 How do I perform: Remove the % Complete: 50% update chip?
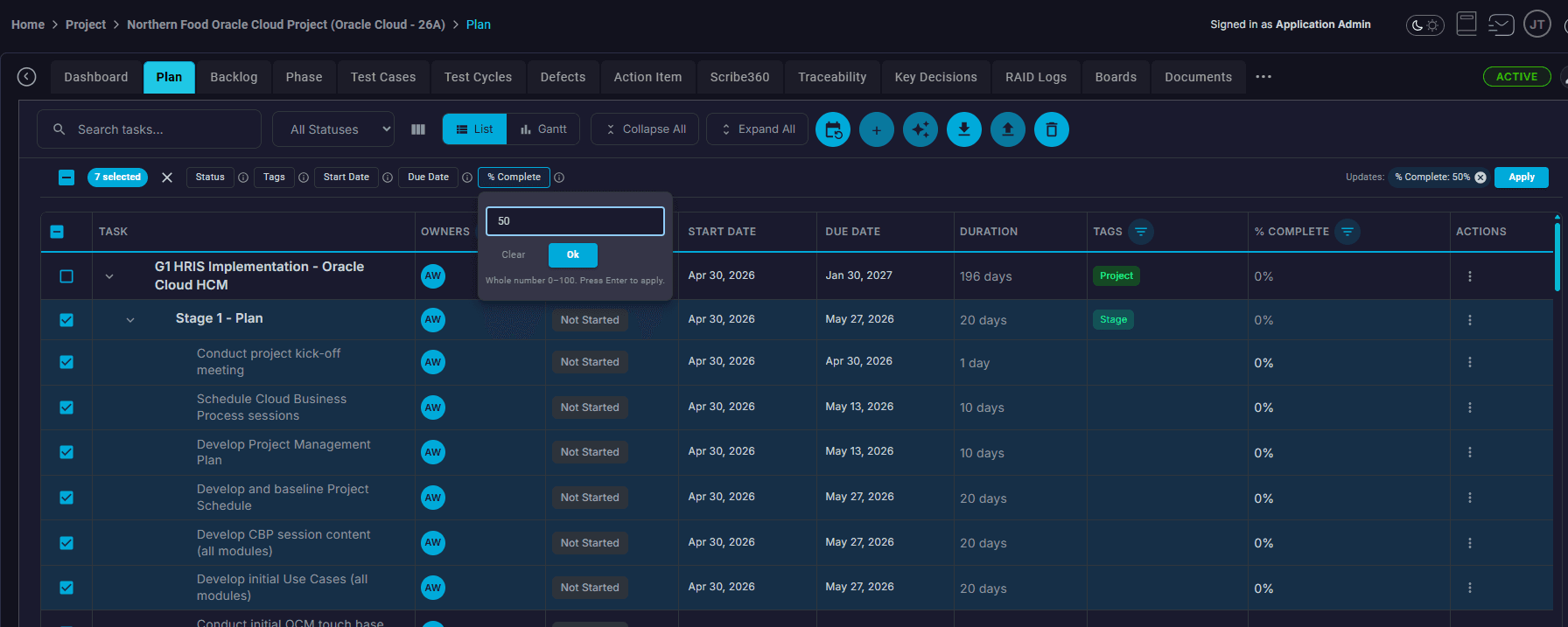click(x=1480, y=177)
